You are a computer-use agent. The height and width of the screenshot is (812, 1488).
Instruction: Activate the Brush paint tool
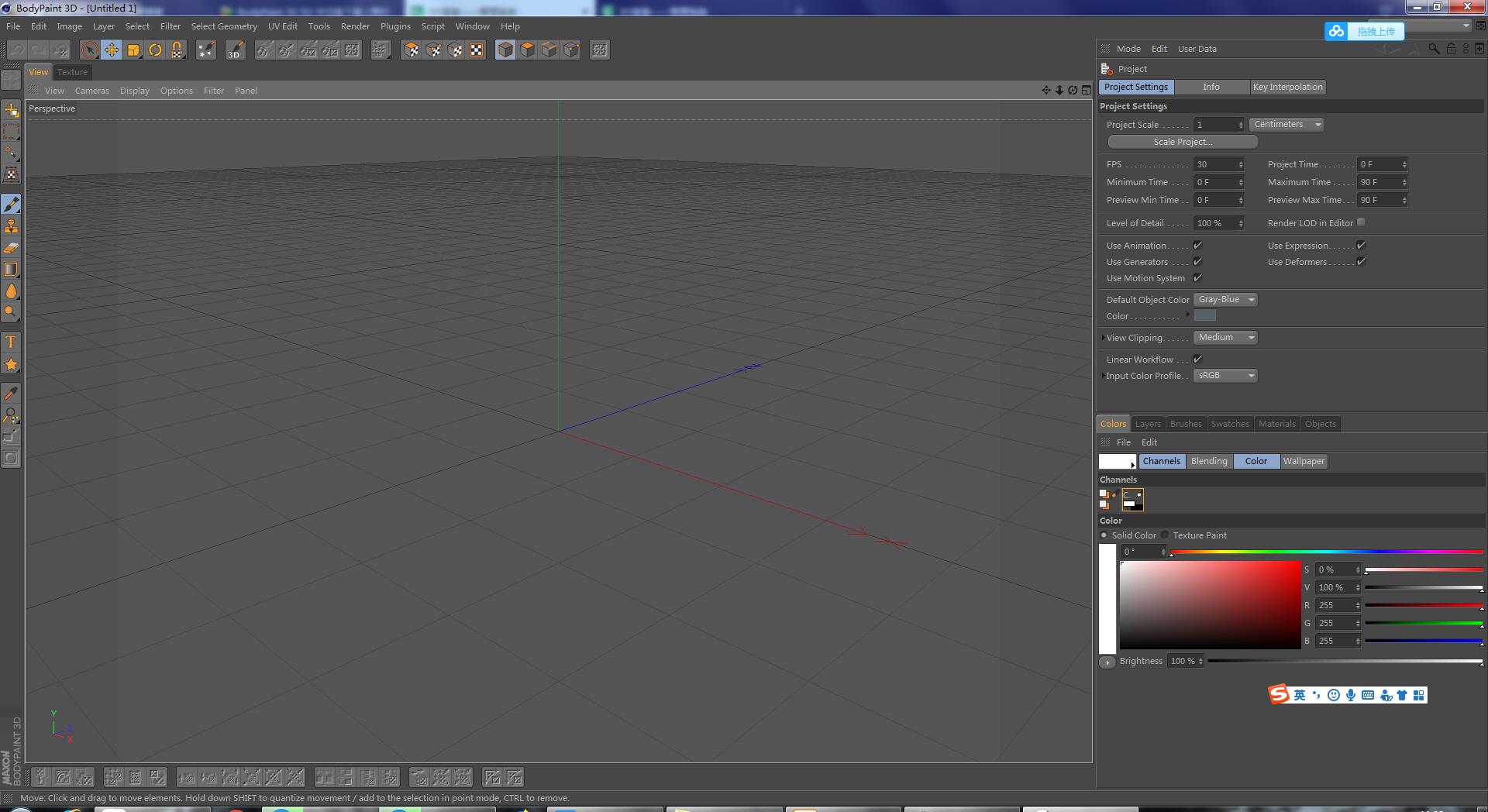point(12,205)
